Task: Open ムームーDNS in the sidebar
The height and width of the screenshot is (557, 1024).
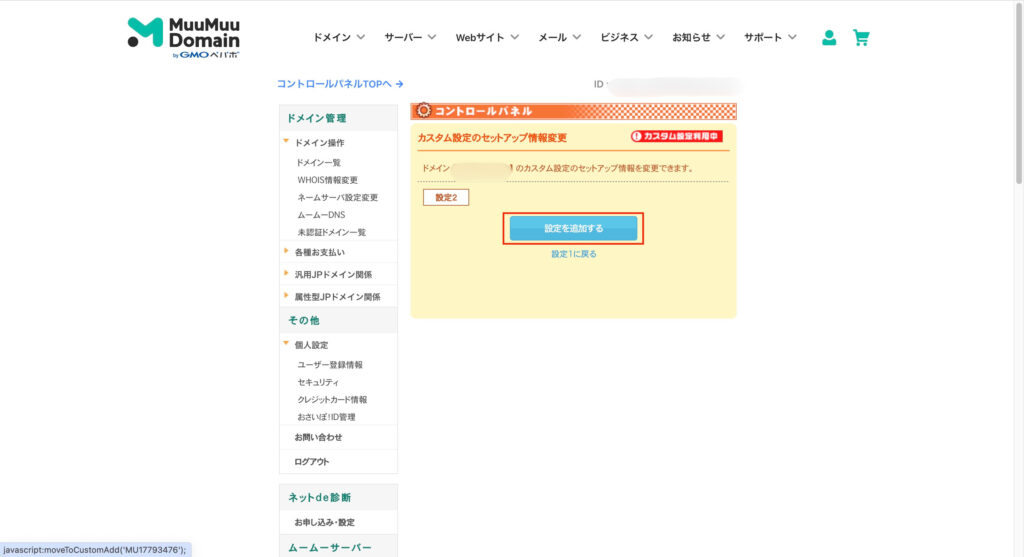Action: 320,215
